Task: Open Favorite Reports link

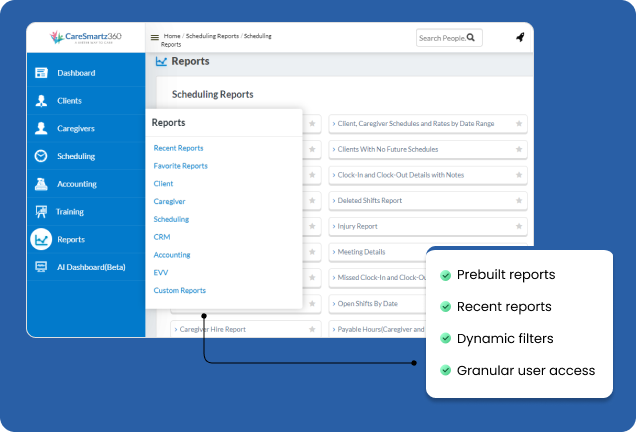Action: (180, 166)
